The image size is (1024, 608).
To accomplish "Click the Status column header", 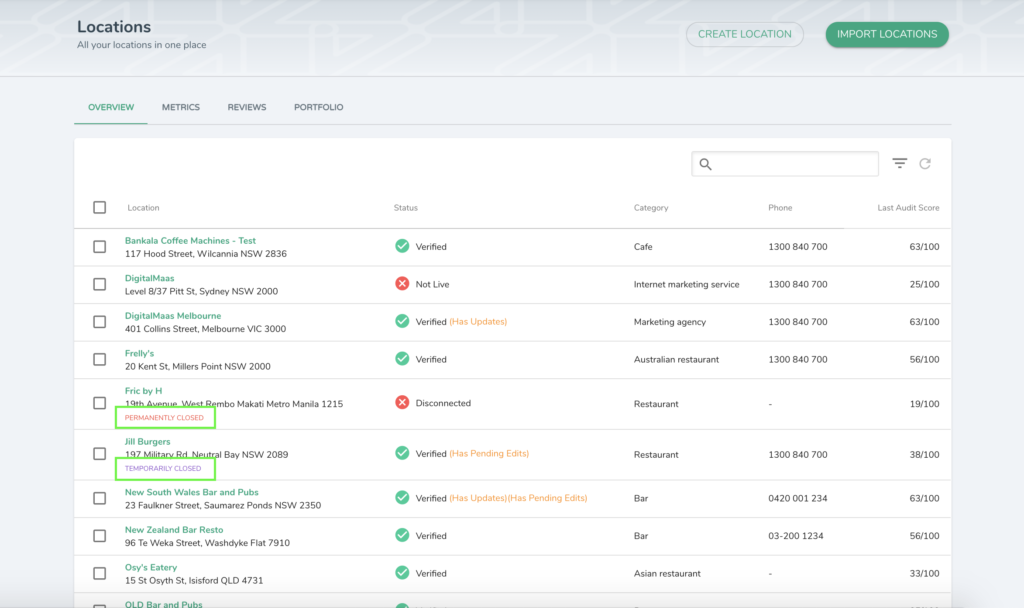I will 406,208.
